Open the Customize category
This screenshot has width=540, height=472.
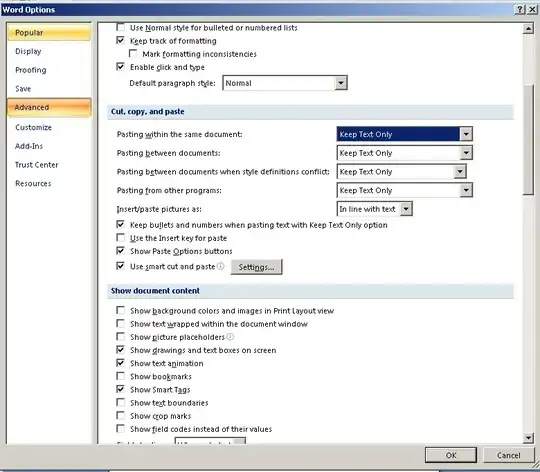click(x=49, y=127)
